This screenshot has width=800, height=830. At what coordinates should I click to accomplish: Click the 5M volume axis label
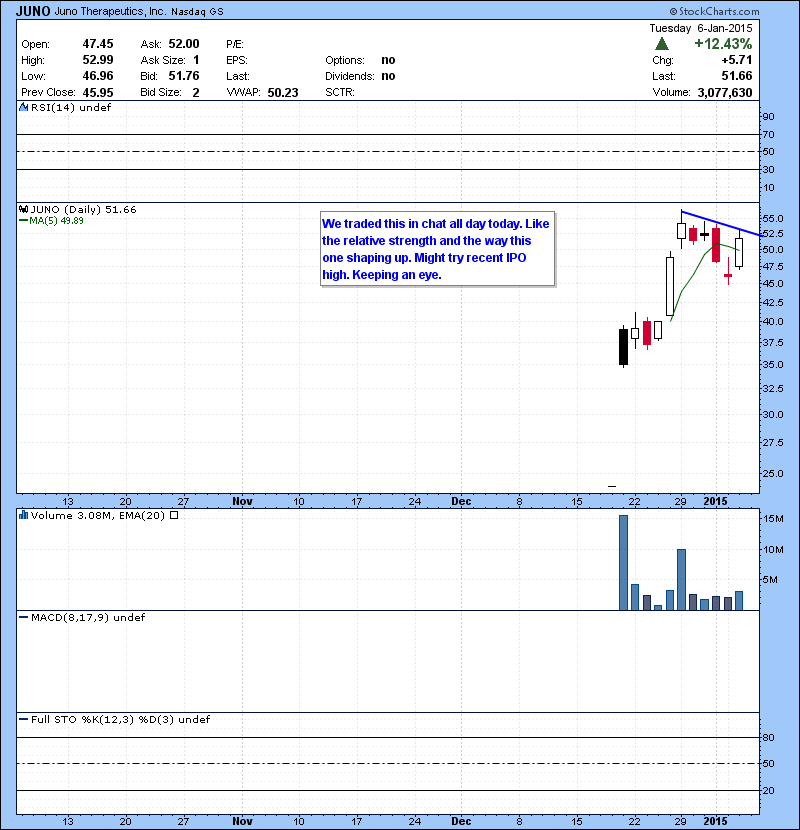[x=770, y=580]
